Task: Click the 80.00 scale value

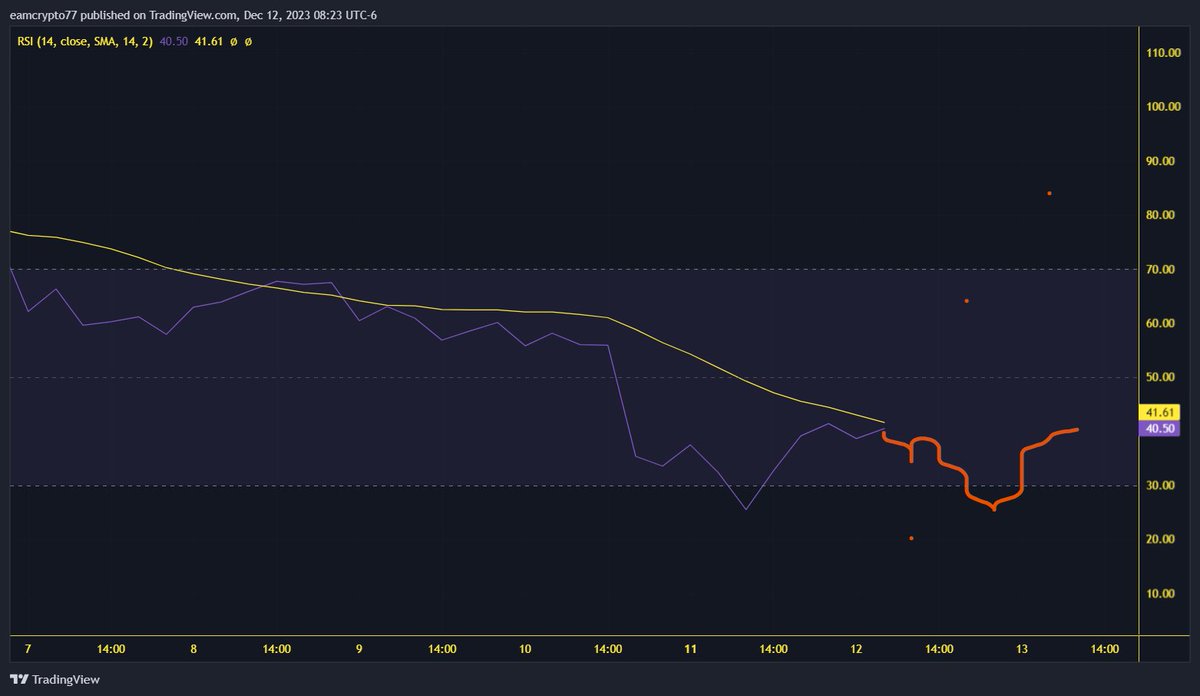Action: click(1160, 215)
